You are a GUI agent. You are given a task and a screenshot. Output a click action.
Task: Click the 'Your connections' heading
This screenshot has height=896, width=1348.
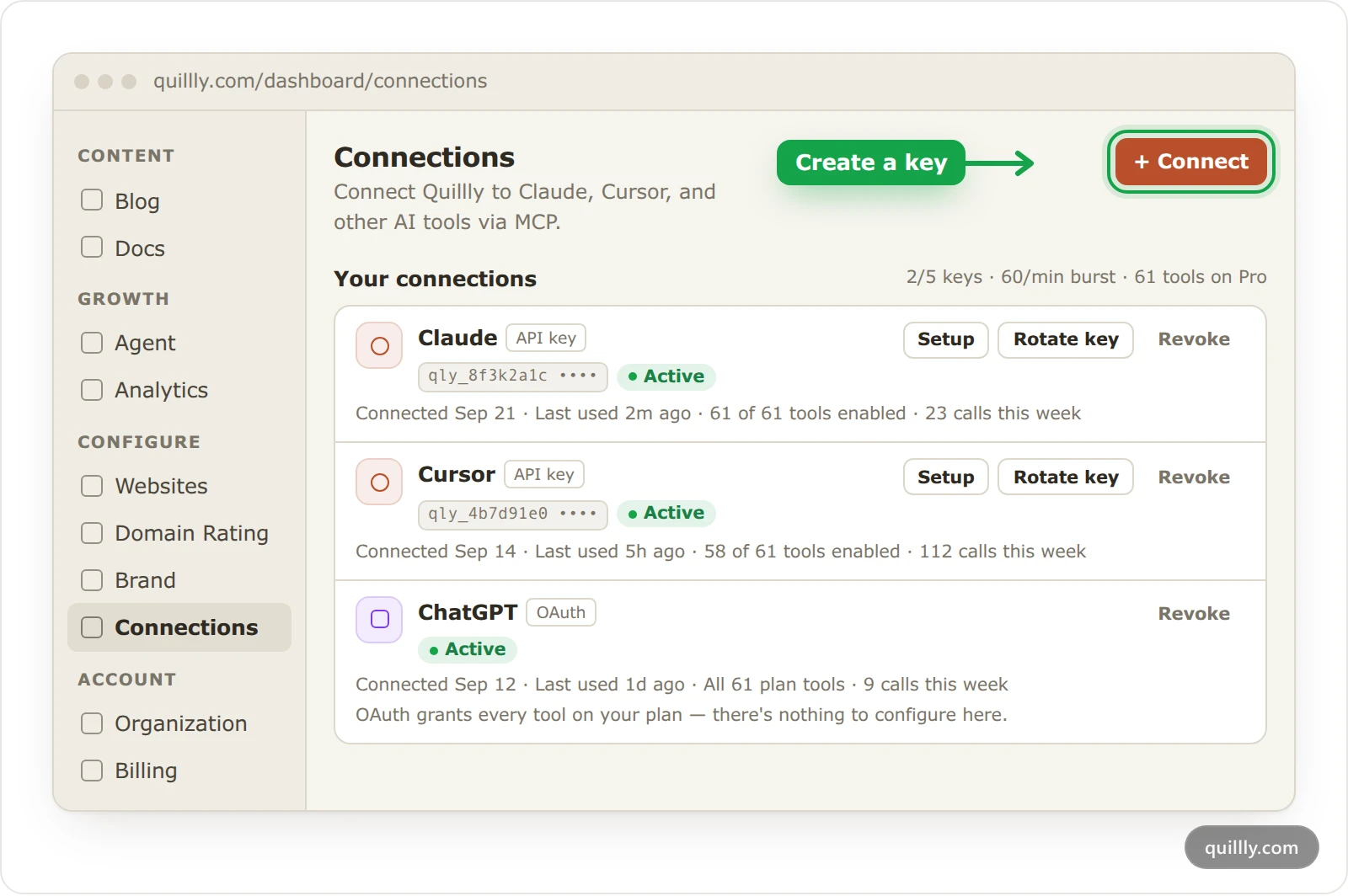pyautogui.click(x=435, y=279)
